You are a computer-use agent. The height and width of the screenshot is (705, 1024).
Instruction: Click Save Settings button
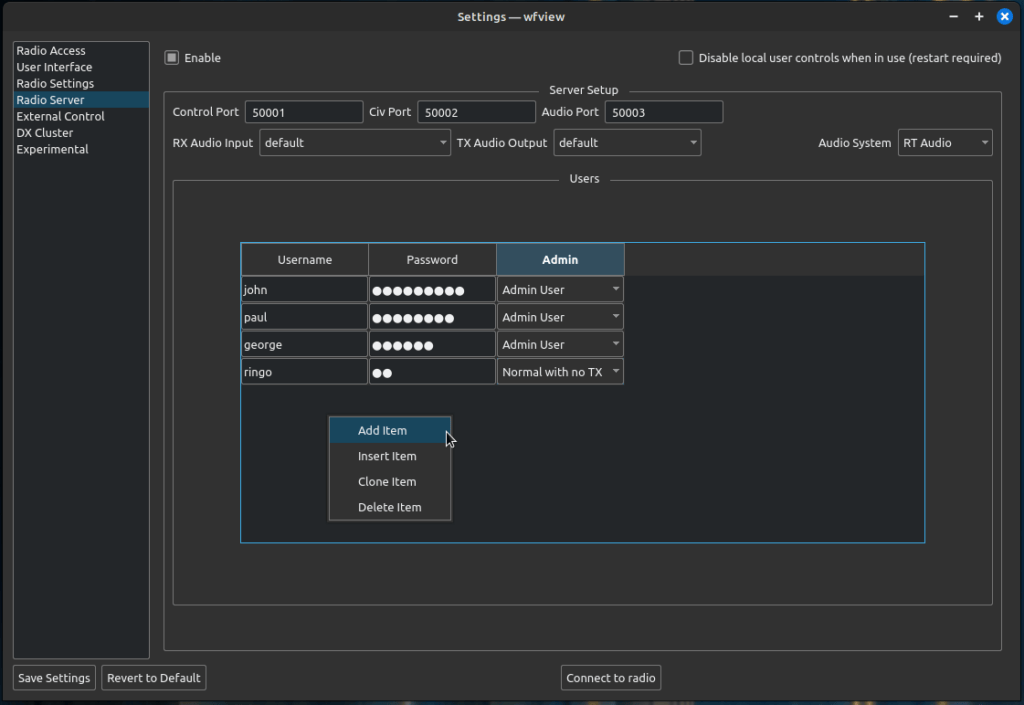pyautogui.click(x=54, y=678)
